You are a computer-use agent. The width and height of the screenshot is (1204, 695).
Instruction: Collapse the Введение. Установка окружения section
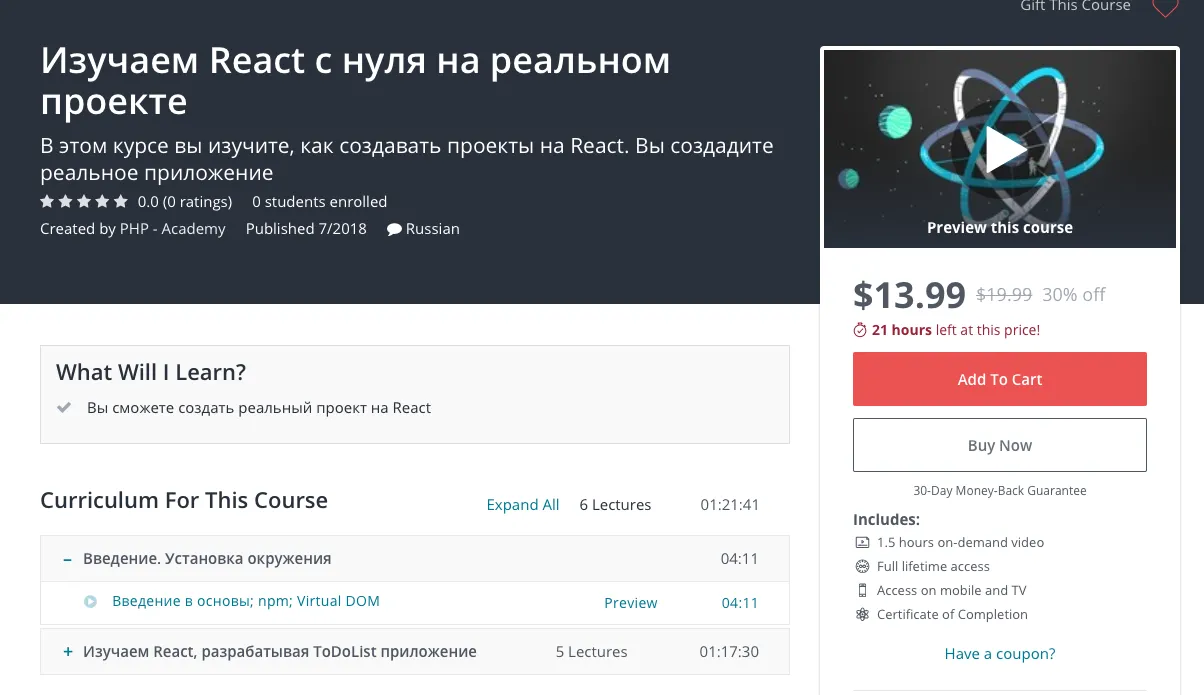click(x=68, y=559)
